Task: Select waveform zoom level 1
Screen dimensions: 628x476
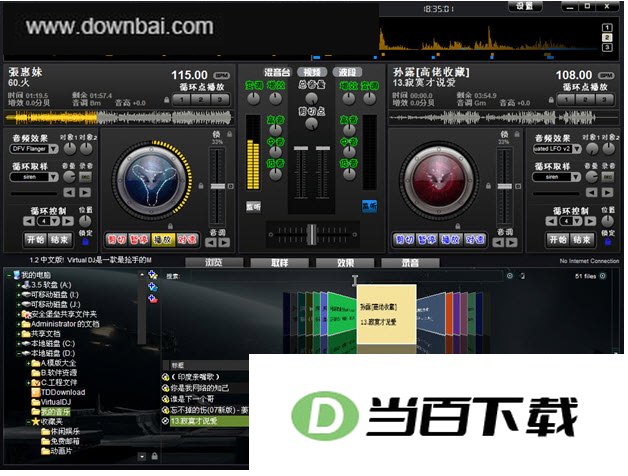Action: (607, 28)
